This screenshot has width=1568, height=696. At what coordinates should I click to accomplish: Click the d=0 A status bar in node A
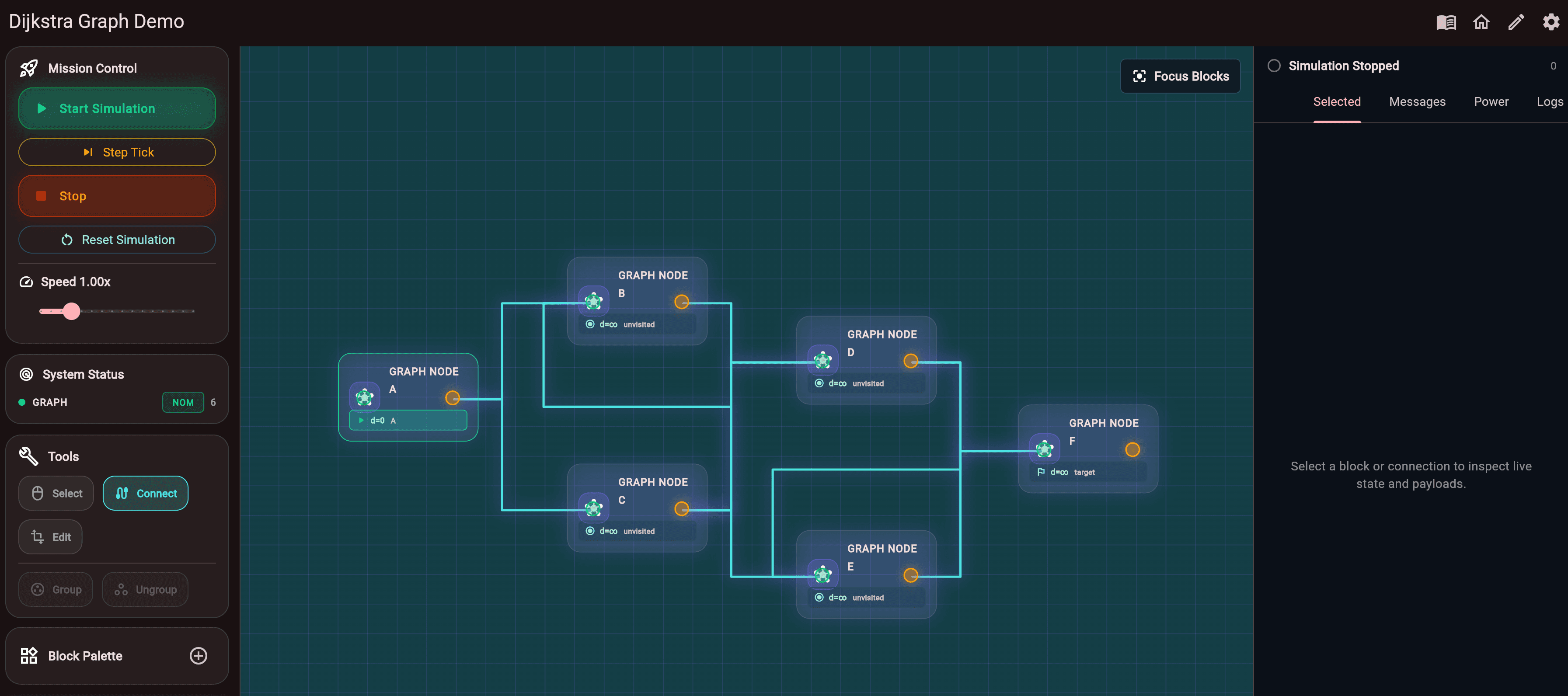(x=408, y=421)
